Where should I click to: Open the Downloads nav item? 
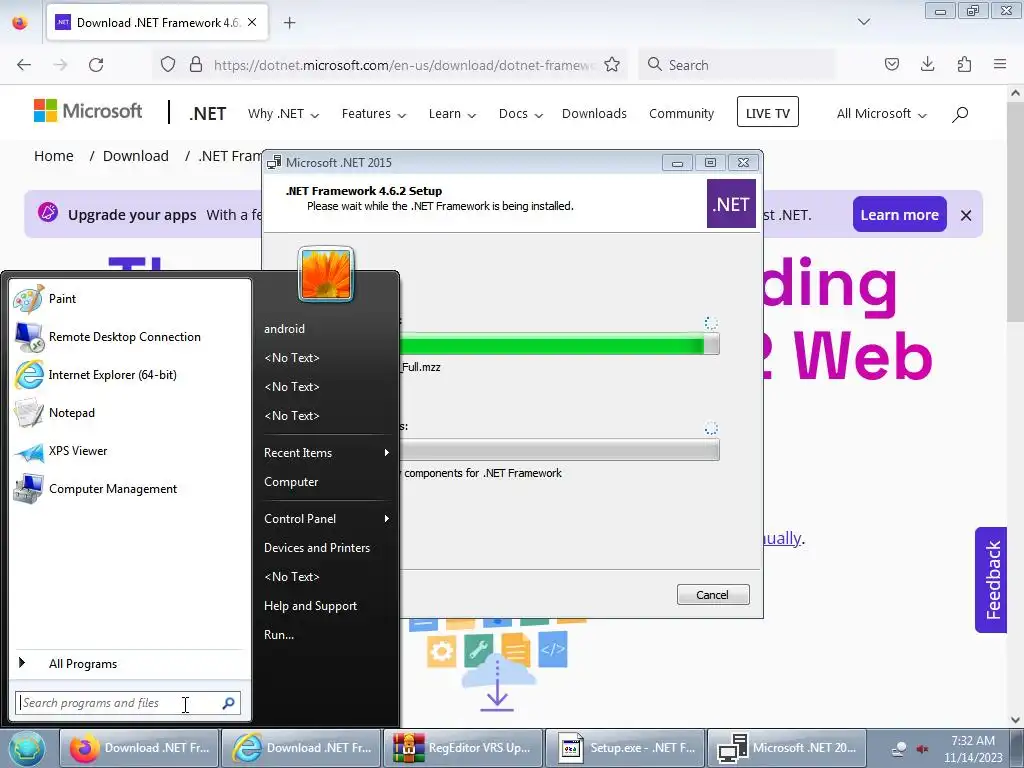pos(594,114)
